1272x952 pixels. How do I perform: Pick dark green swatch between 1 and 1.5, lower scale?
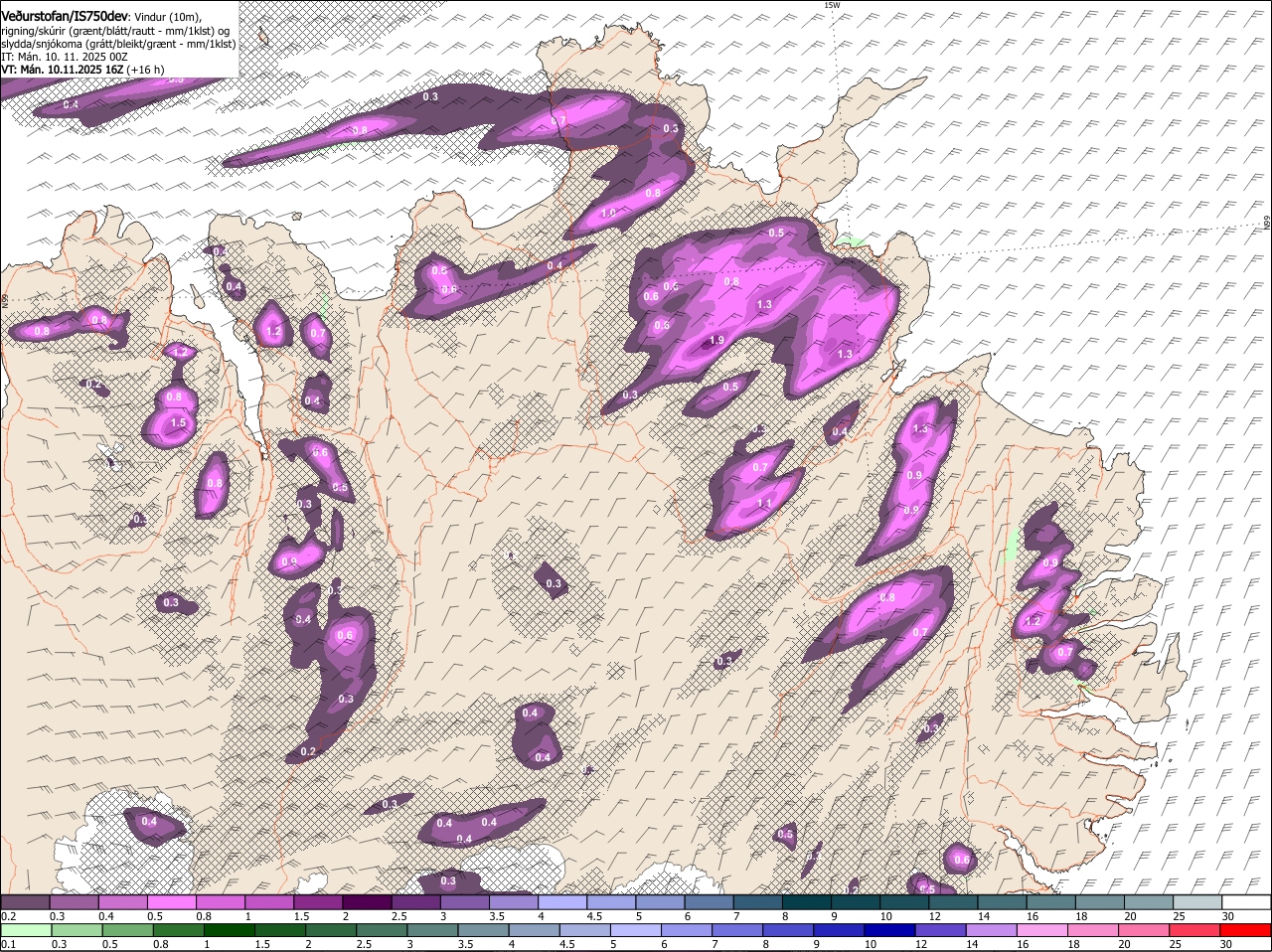(x=230, y=930)
